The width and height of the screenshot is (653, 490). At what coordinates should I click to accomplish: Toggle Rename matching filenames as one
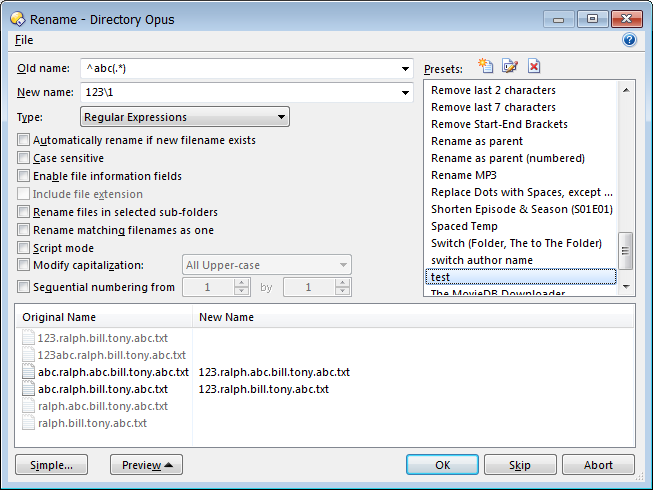pyautogui.click(x=23, y=229)
